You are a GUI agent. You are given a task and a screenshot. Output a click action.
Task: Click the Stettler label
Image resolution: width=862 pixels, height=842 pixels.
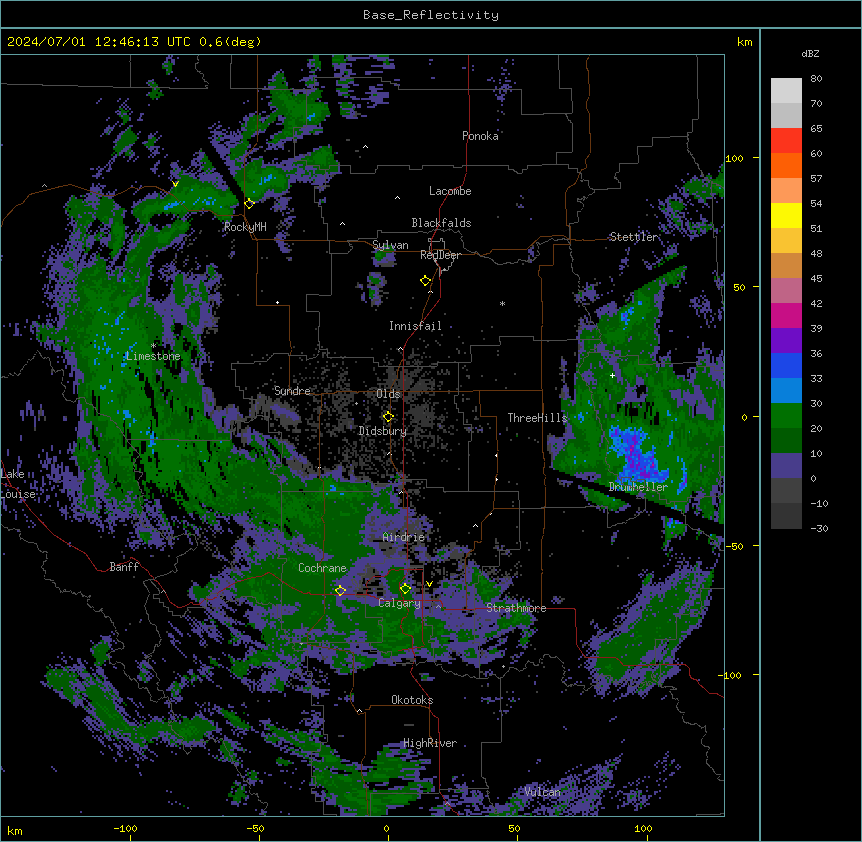tap(633, 237)
